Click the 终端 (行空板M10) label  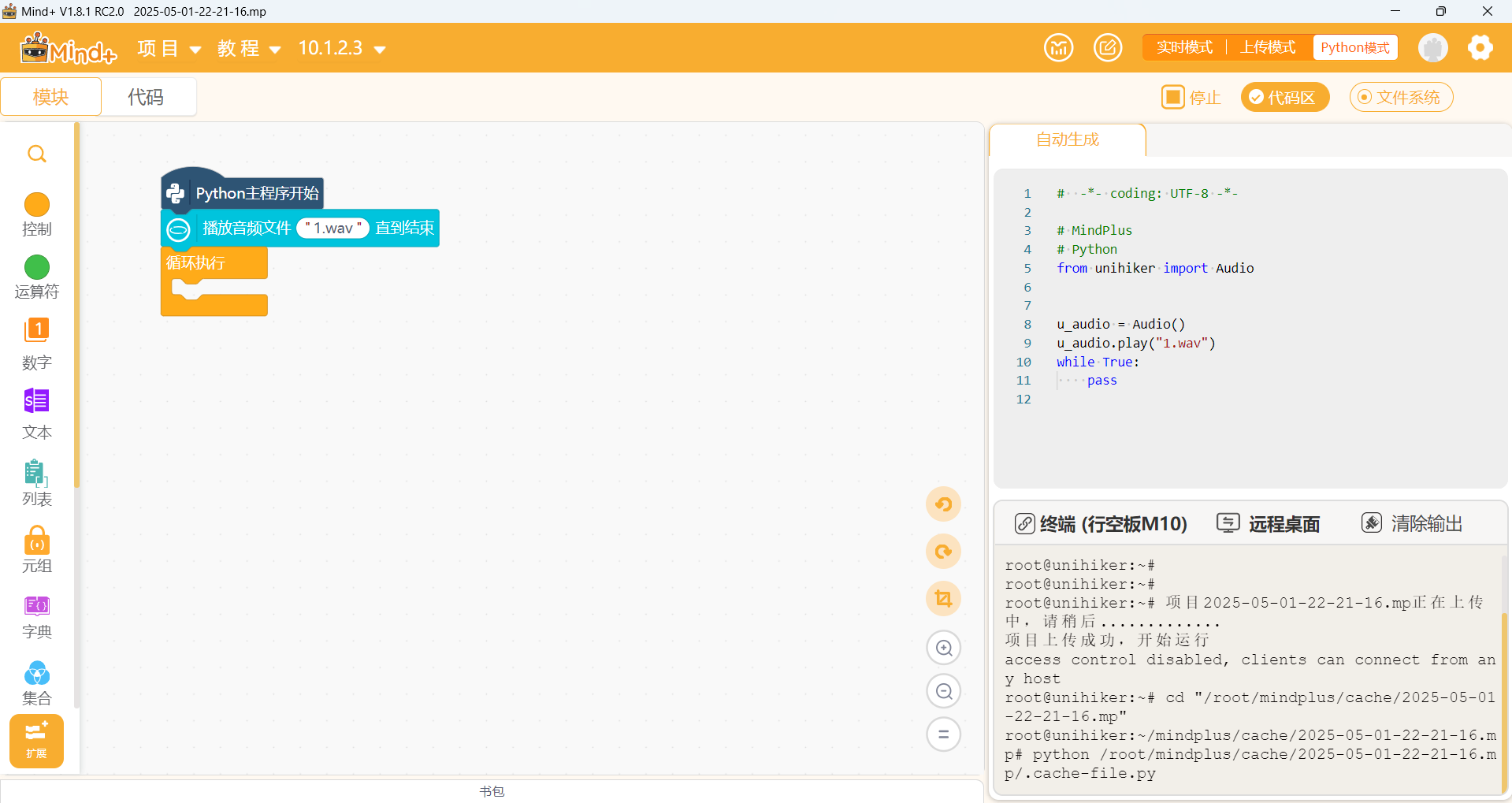coord(1113,524)
